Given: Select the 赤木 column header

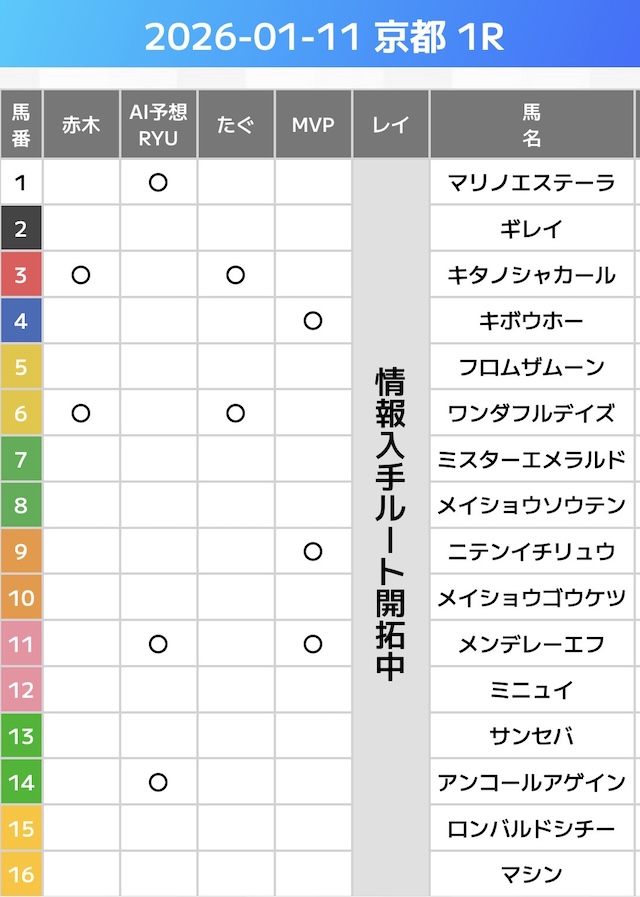Looking at the screenshot, I should click(81, 125).
